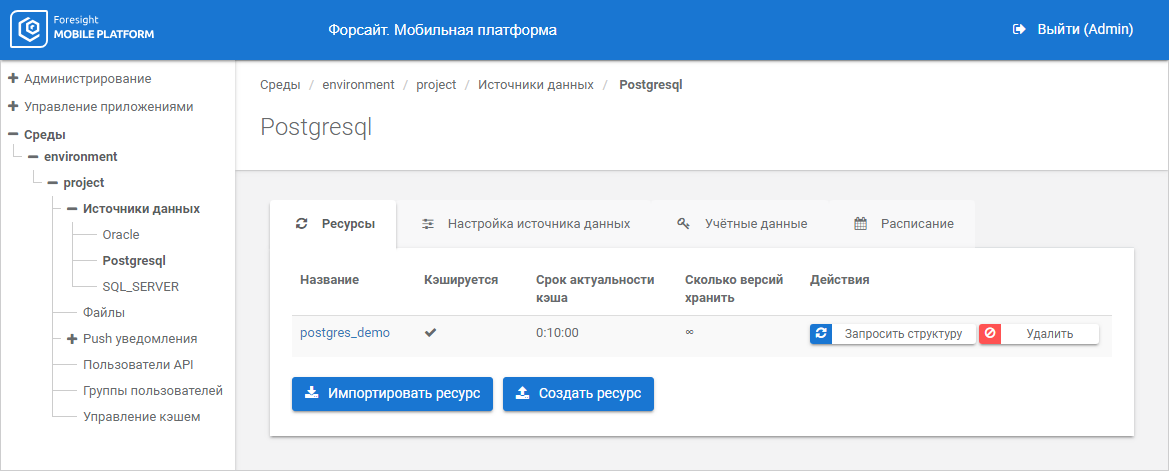
Task: Click the logout arrow icon near Выйти
Action: [1019, 30]
